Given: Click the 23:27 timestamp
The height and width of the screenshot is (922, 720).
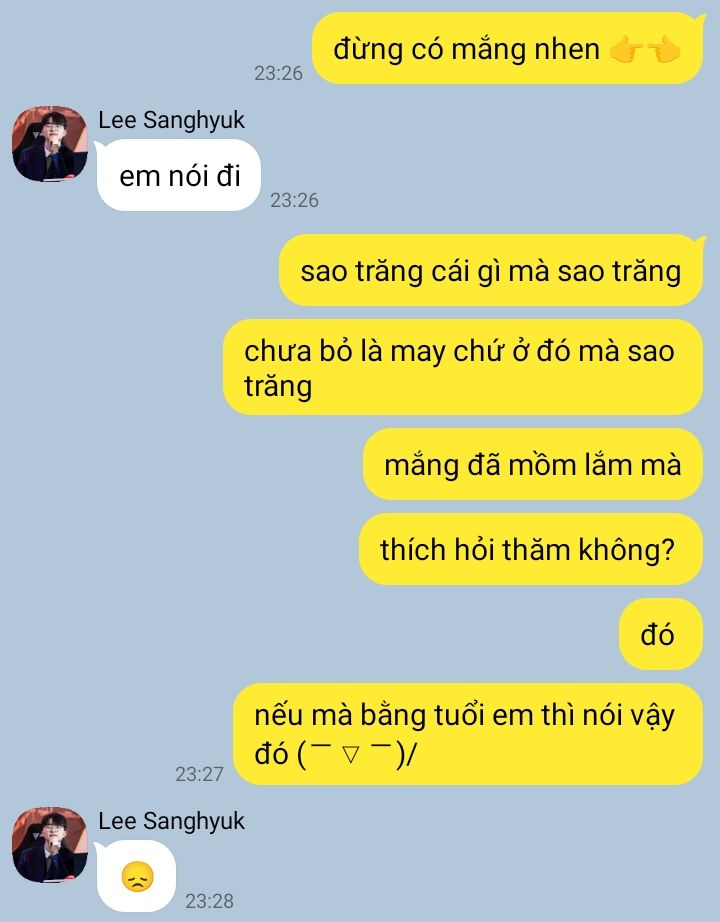Looking at the screenshot, I should click(x=199, y=774).
